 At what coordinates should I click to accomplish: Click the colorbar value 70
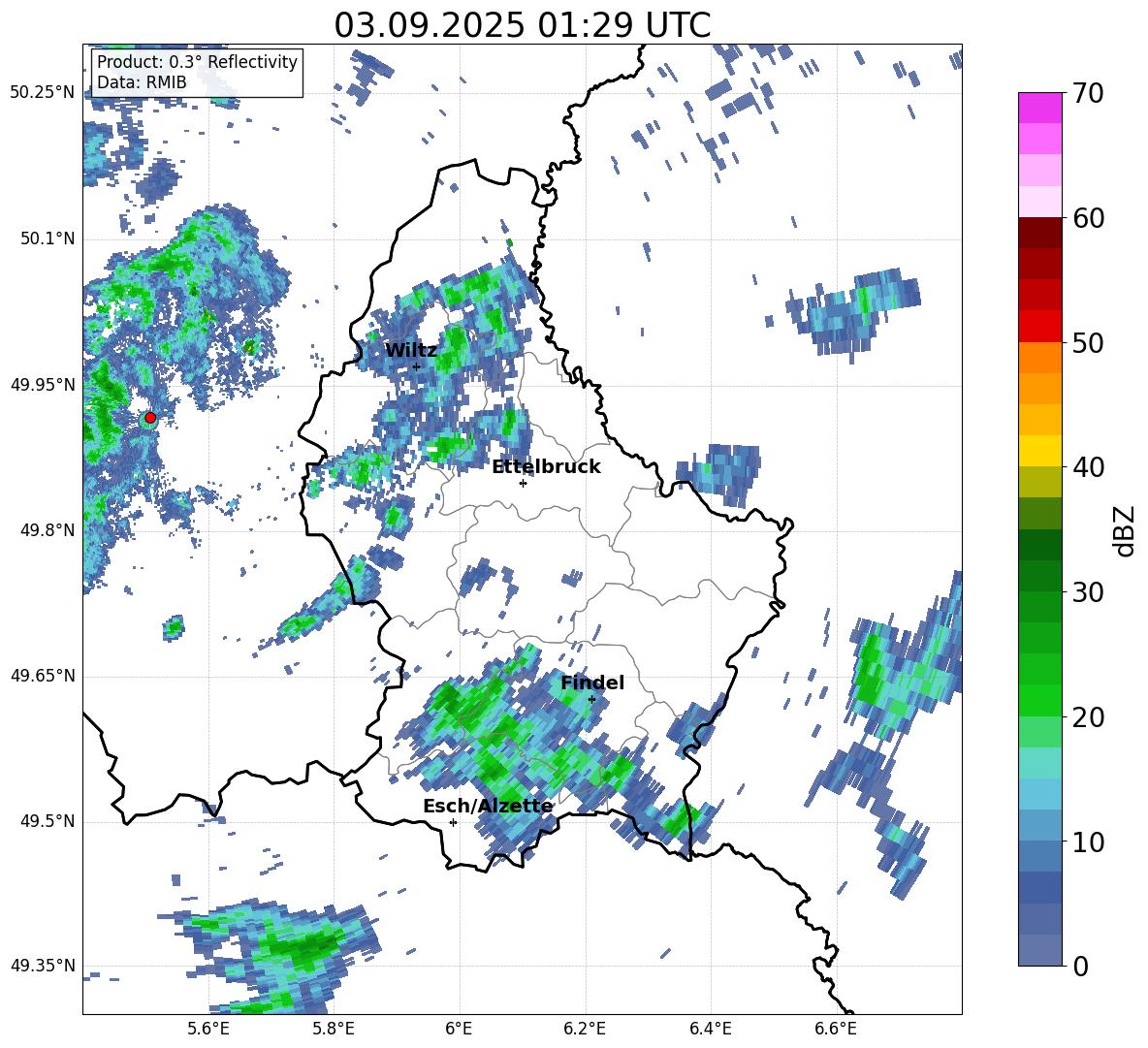click(x=1088, y=93)
